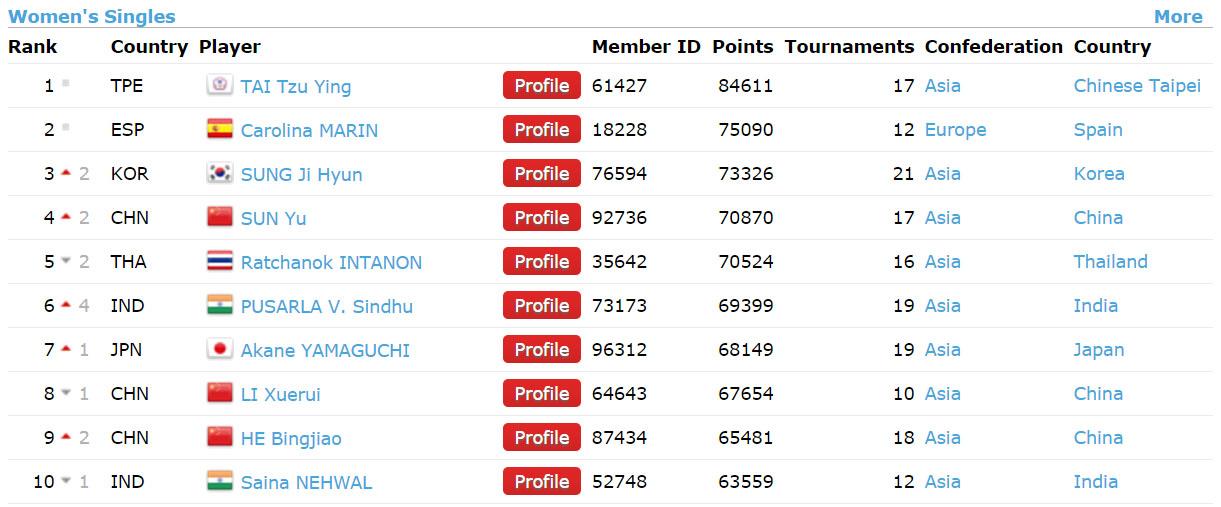
Task: Click the Japan flag beside Akane Yamaguchi
Action: coord(219,349)
